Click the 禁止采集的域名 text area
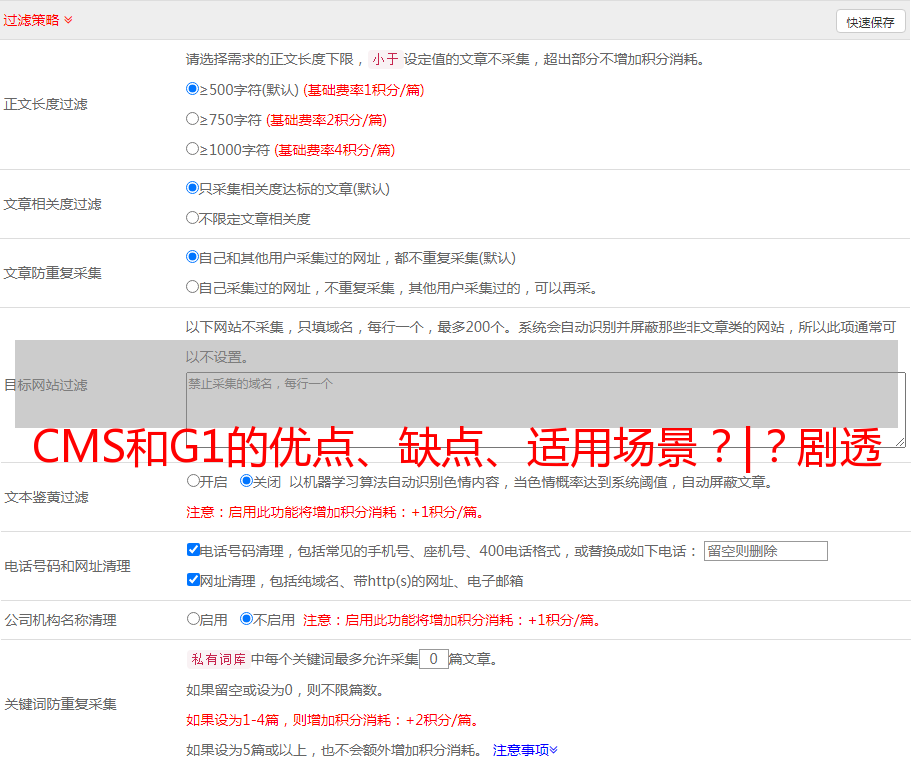This screenshot has width=912, height=768. click(545, 409)
